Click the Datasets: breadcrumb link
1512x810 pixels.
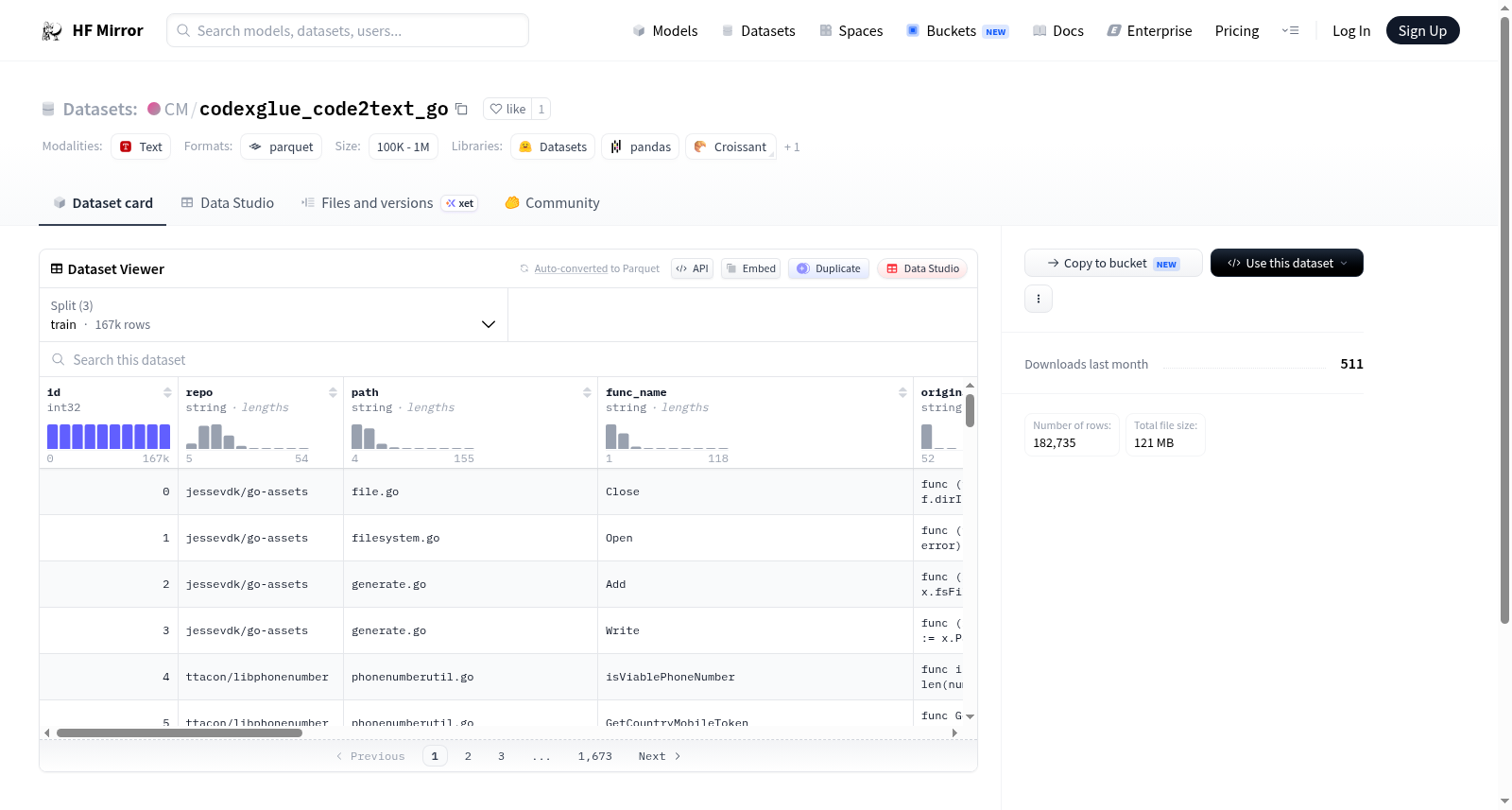click(100, 109)
